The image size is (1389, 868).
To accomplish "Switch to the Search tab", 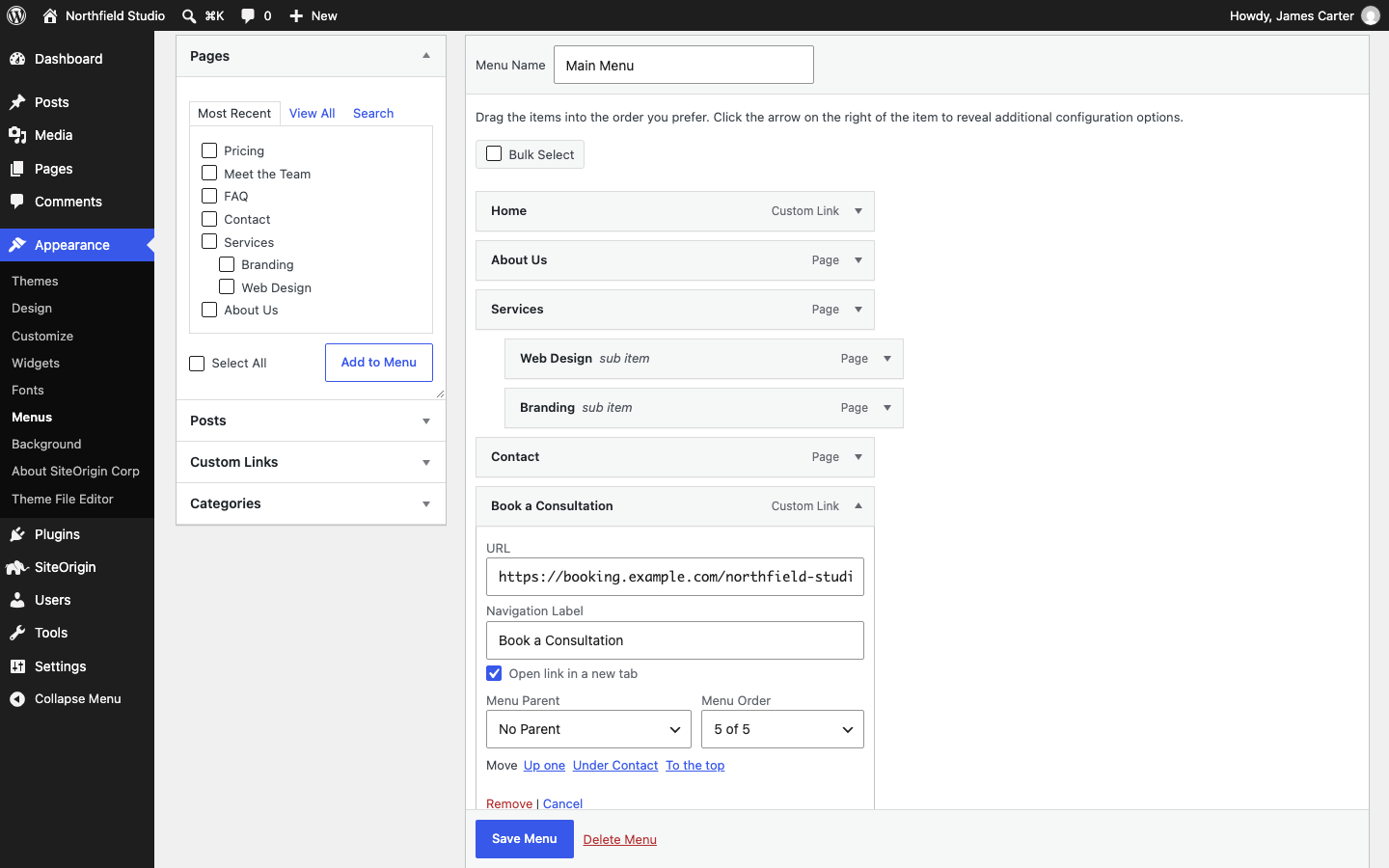I will click(x=373, y=113).
